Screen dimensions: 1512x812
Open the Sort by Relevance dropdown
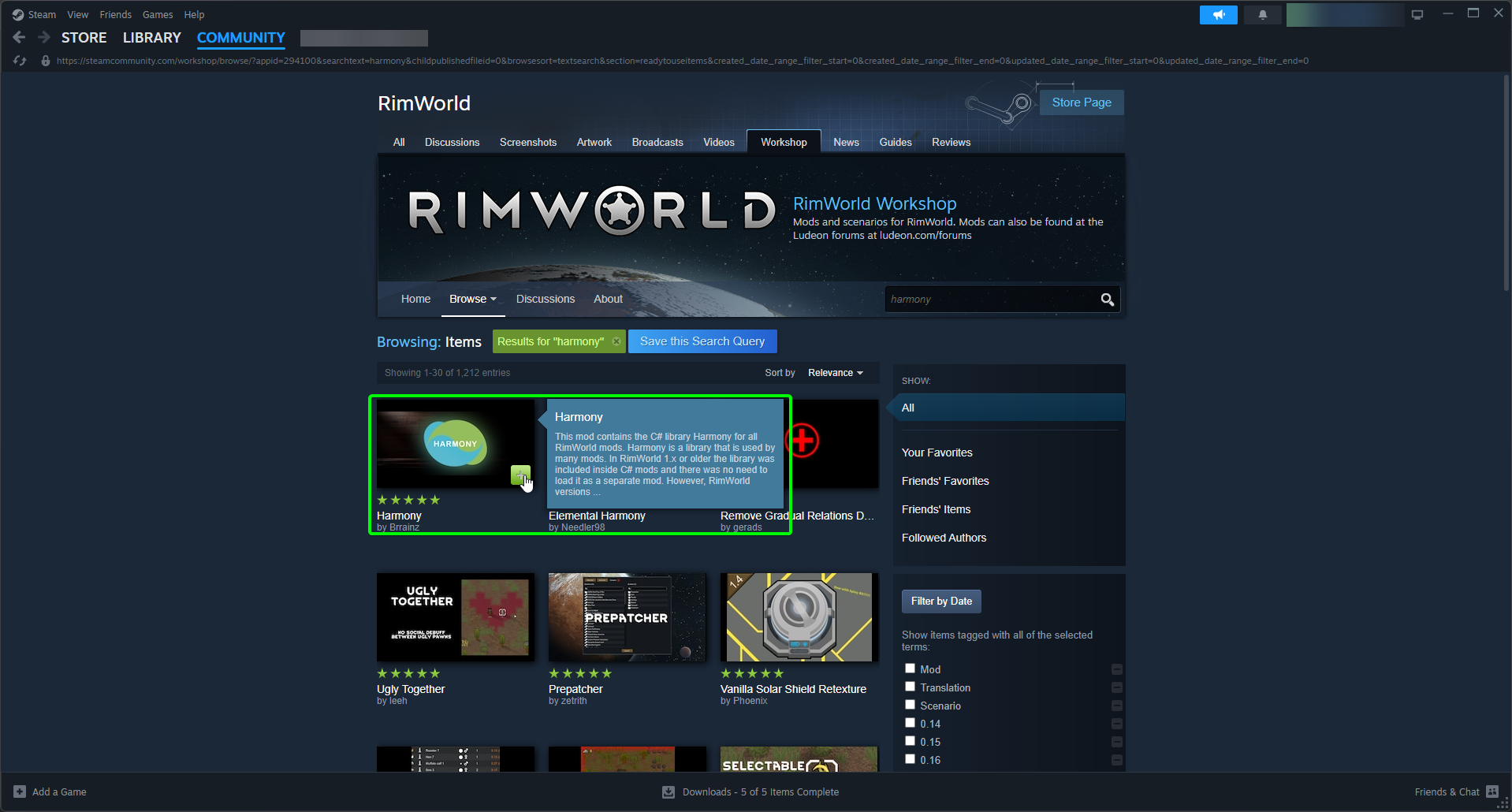coord(835,373)
